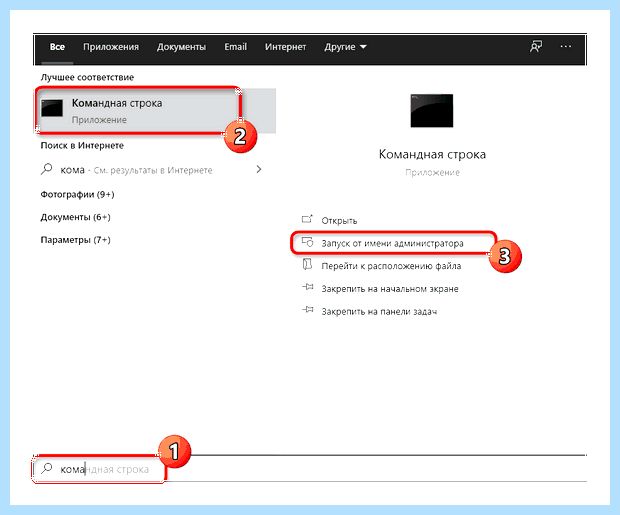Image resolution: width=620 pixels, height=515 pixels.
Task: Choose Закрепить на панели задач
Action: (379, 312)
